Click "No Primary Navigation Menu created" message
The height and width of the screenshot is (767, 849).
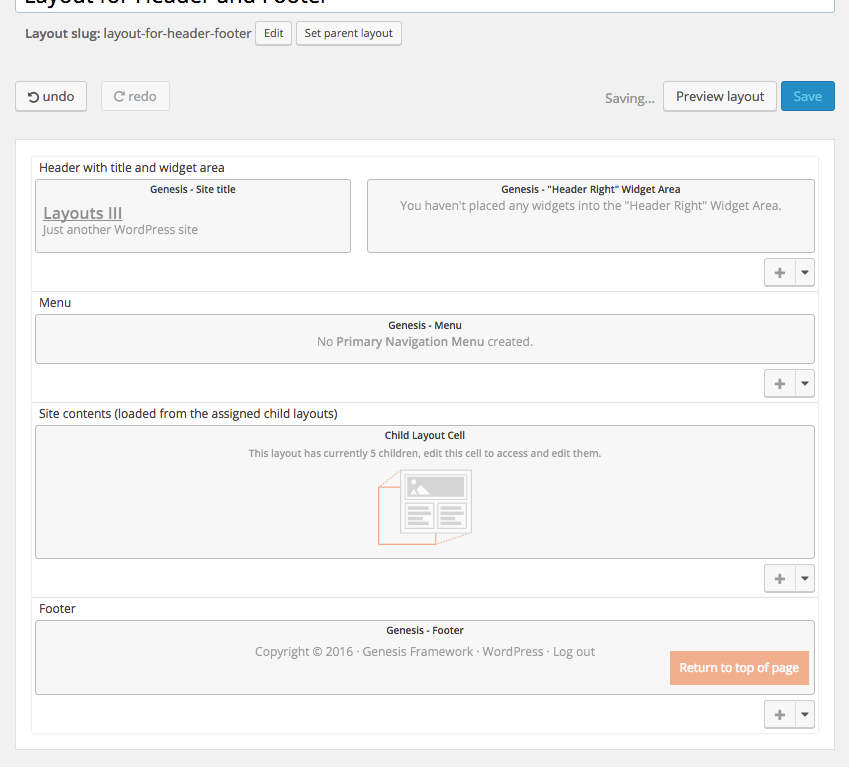[425, 342]
